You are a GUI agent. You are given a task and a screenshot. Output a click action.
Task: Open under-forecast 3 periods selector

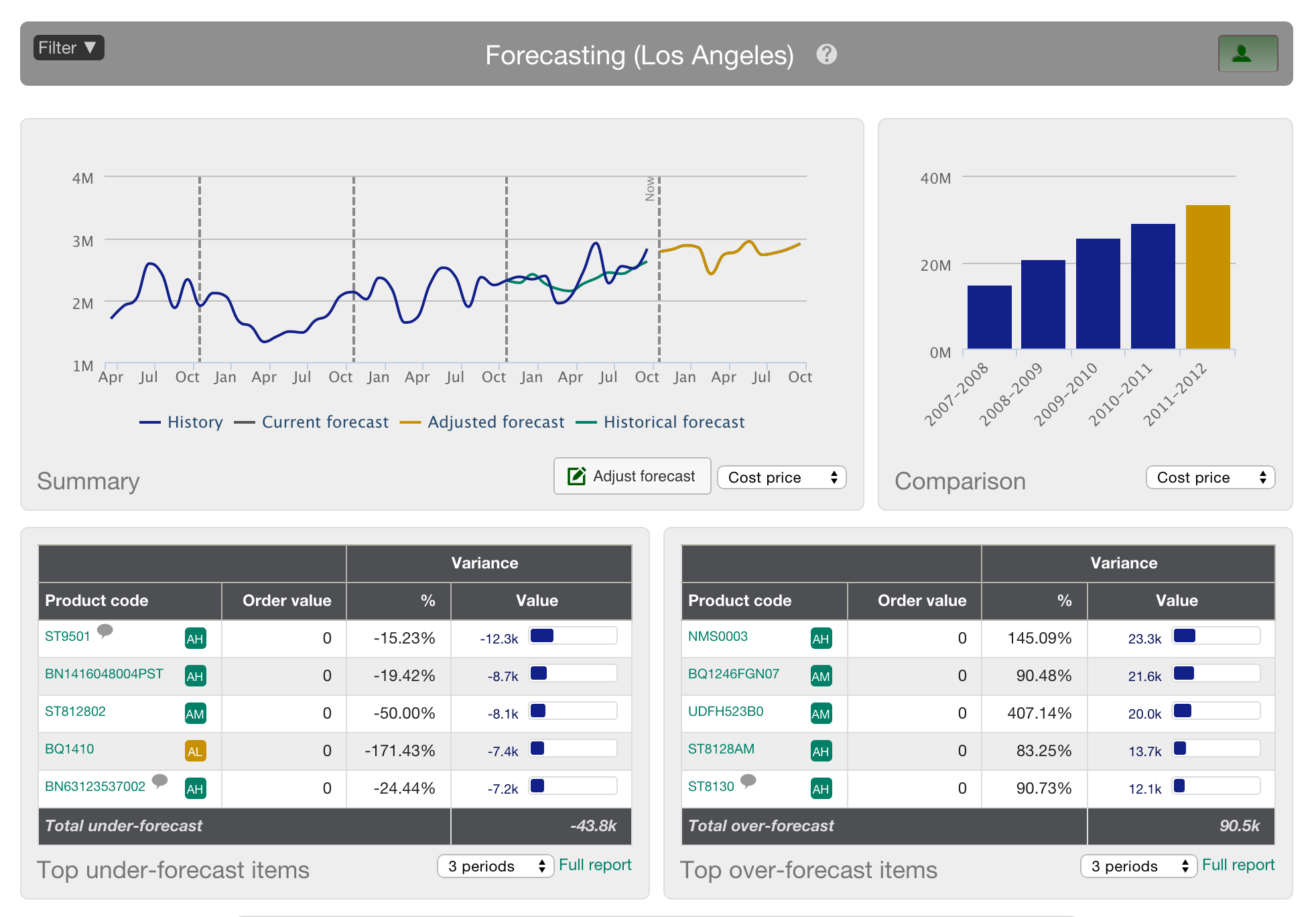(495, 866)
